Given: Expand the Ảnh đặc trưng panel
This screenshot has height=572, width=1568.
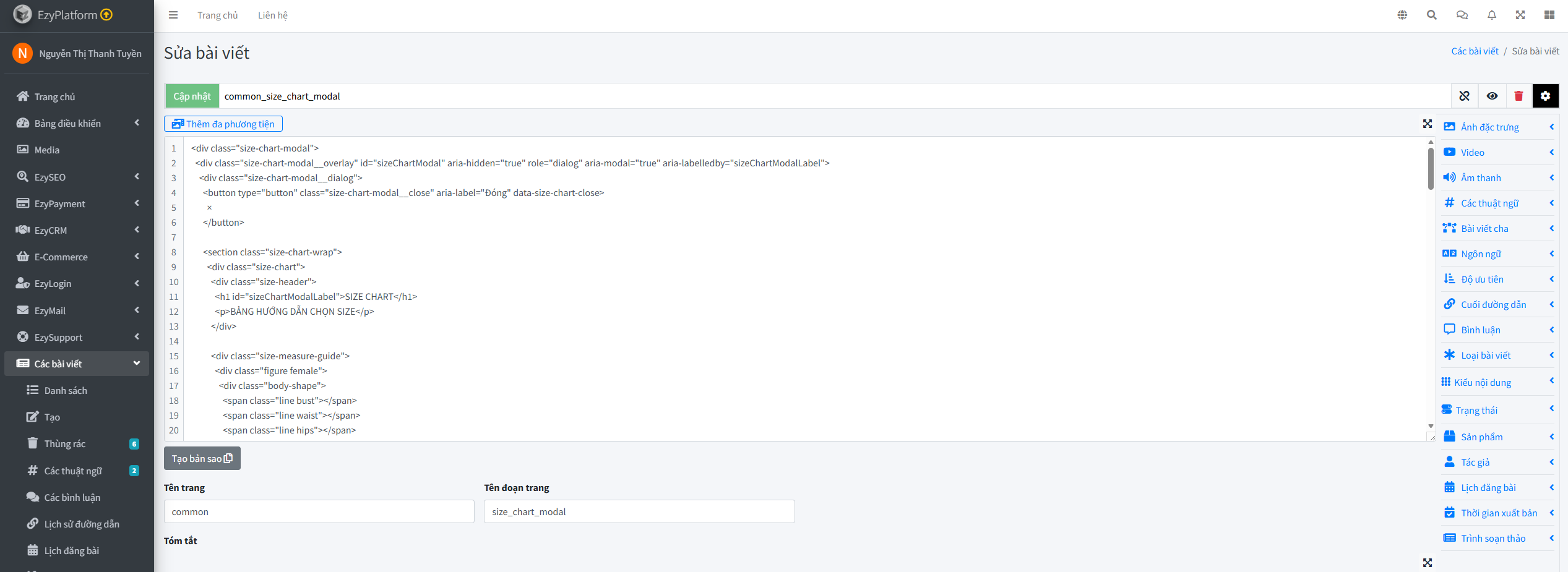Looking at the screenshot, I should [1497, 127].
